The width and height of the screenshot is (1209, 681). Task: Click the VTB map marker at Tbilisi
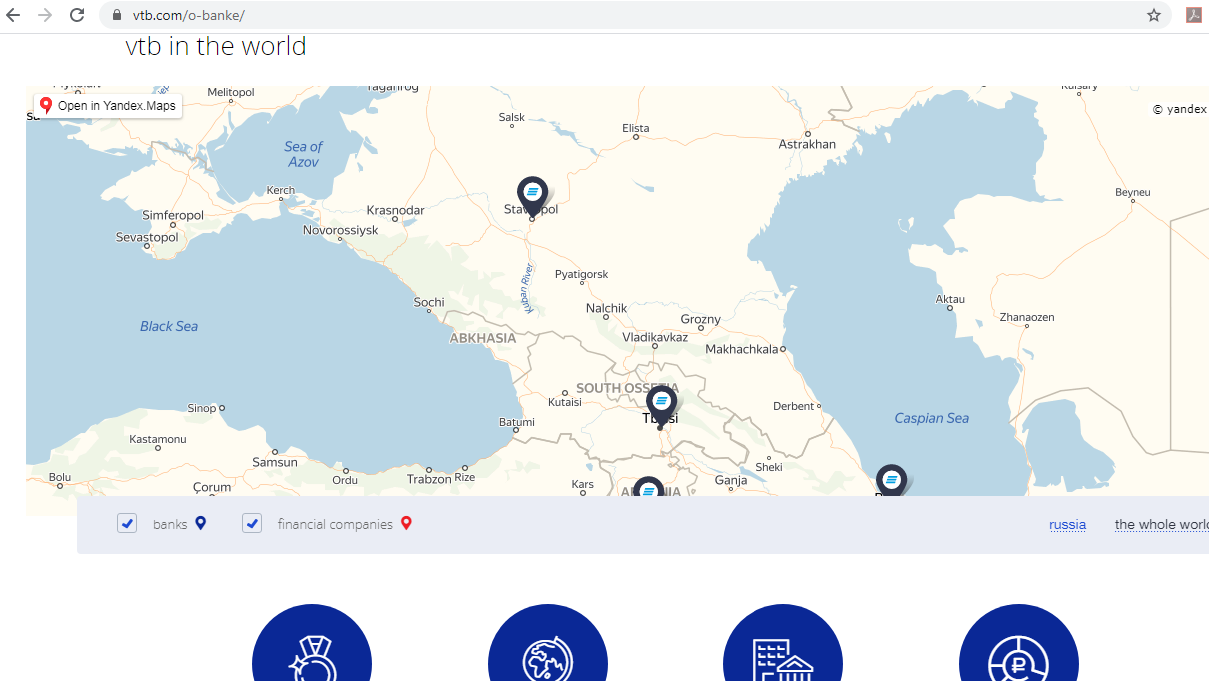(x=661, y=402)
